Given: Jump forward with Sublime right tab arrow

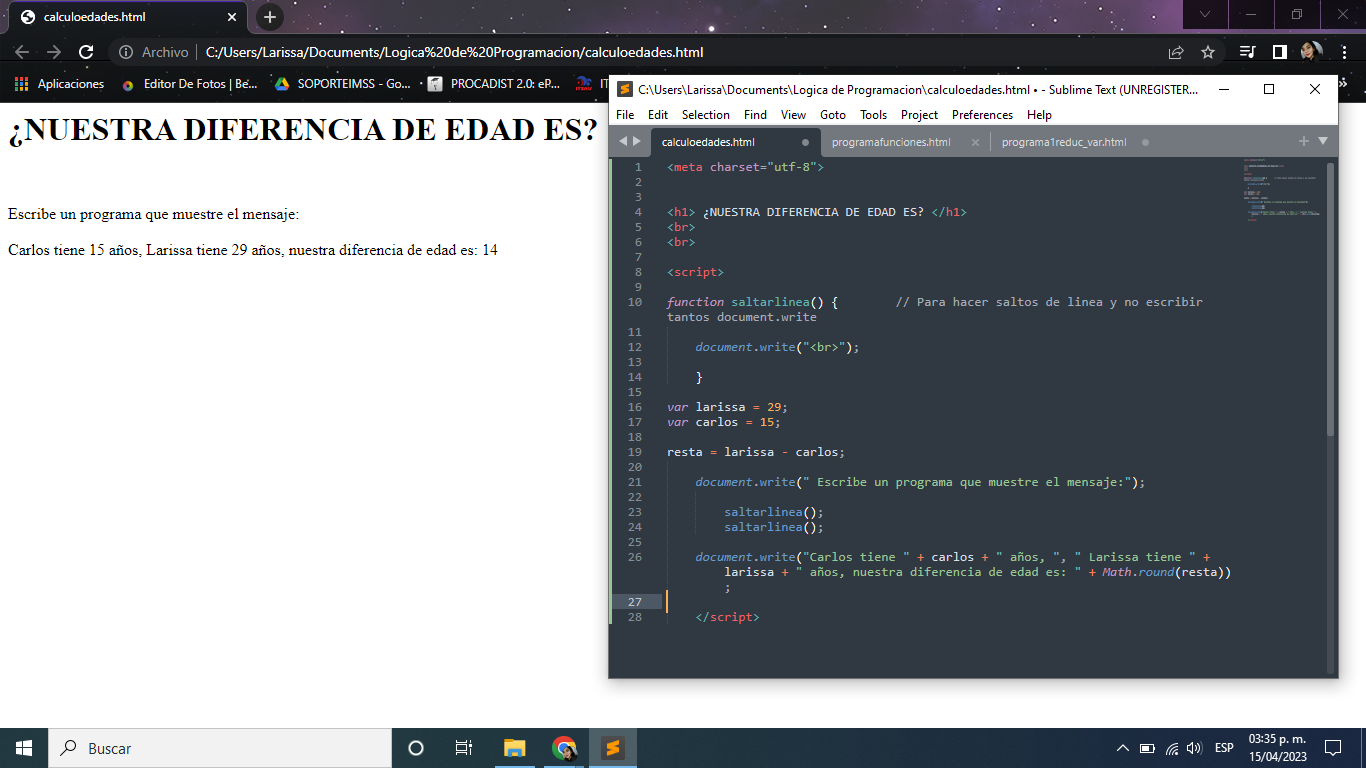Looking at the screenshot, I should [637, 141].
